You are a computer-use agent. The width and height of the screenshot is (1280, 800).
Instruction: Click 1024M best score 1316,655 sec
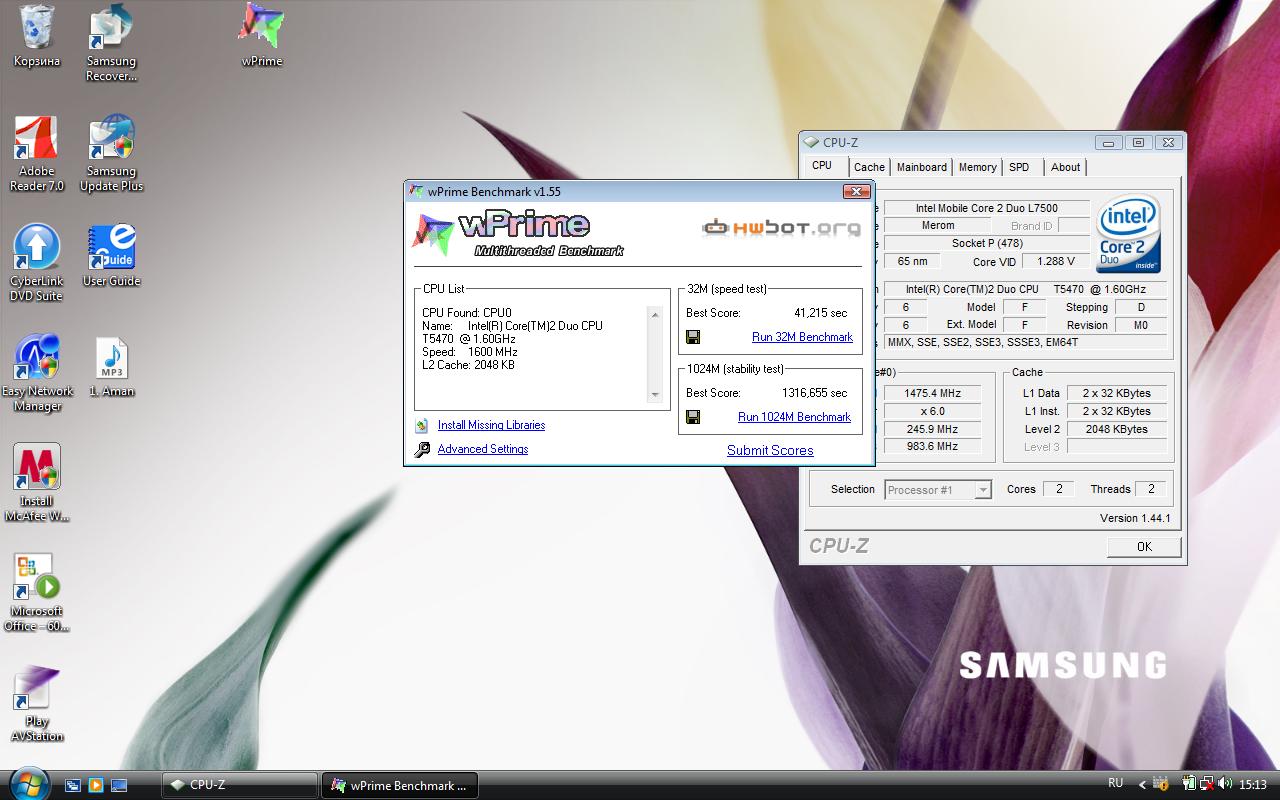814,393
